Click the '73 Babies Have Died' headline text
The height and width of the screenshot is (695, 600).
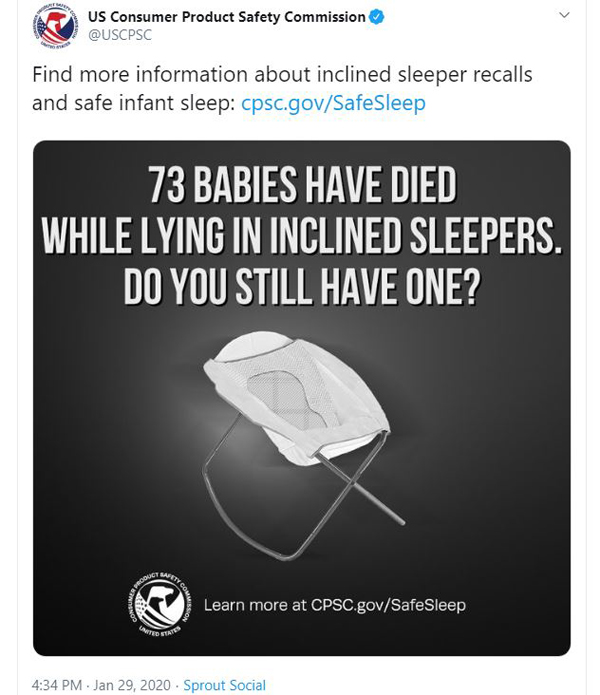(303, 185)
